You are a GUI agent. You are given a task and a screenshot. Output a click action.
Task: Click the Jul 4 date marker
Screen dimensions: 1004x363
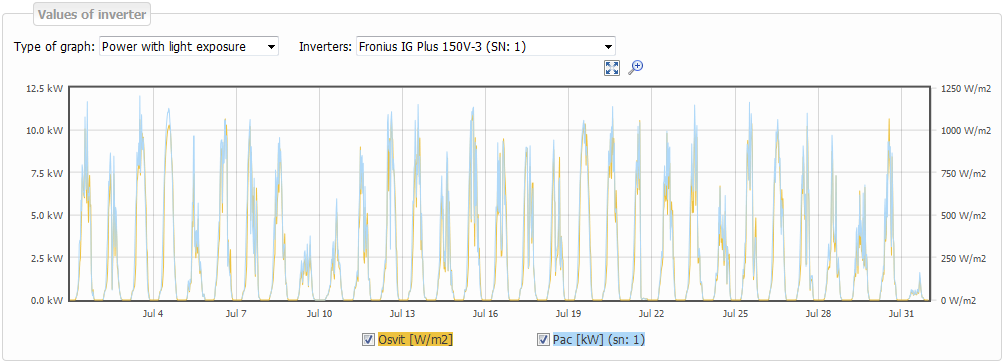point(153,314)
